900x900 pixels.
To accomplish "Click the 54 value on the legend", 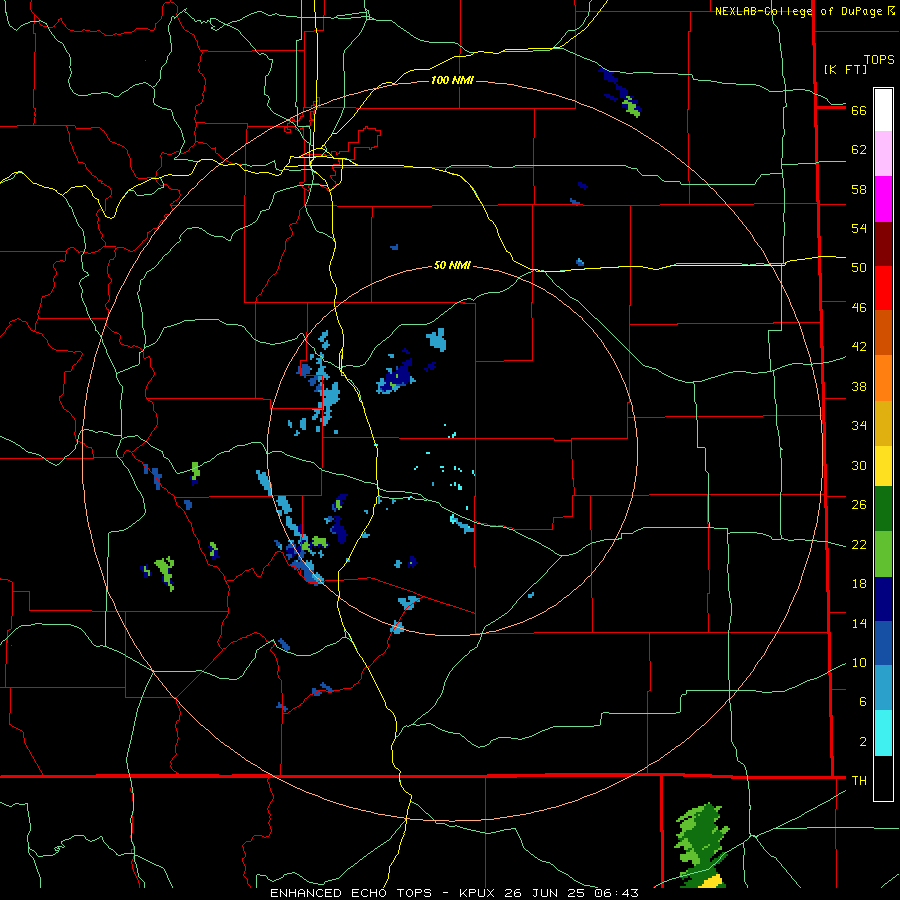I will [859, 228].
